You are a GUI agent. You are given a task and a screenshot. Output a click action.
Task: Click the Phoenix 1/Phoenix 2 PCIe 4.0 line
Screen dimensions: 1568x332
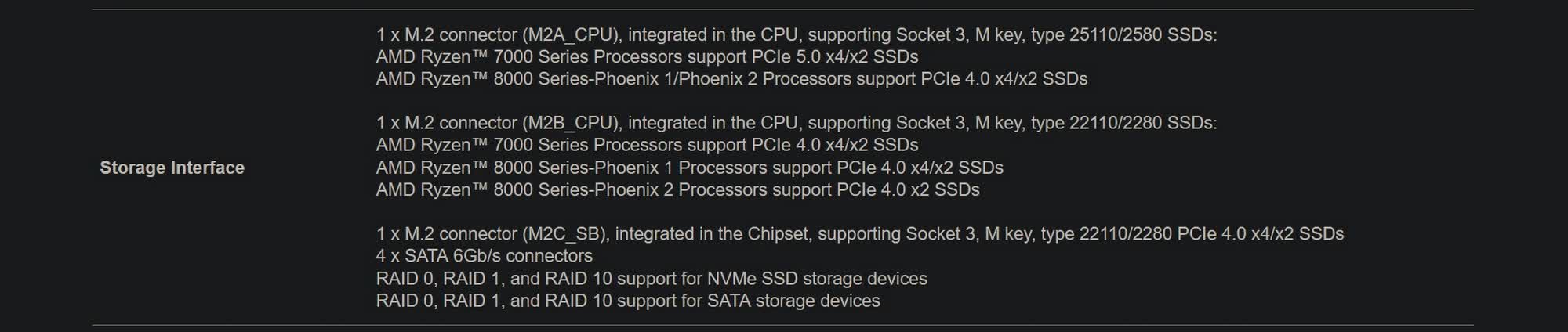[x=731, y=79]
